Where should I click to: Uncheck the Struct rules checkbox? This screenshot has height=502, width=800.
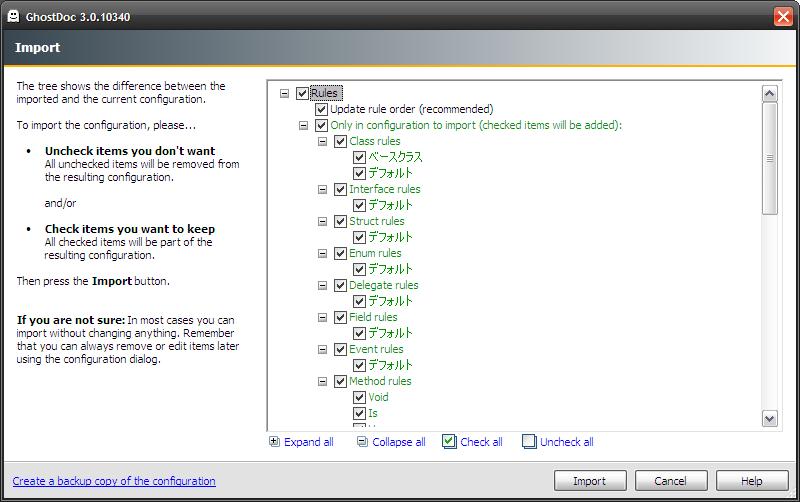tap(340, 221)
